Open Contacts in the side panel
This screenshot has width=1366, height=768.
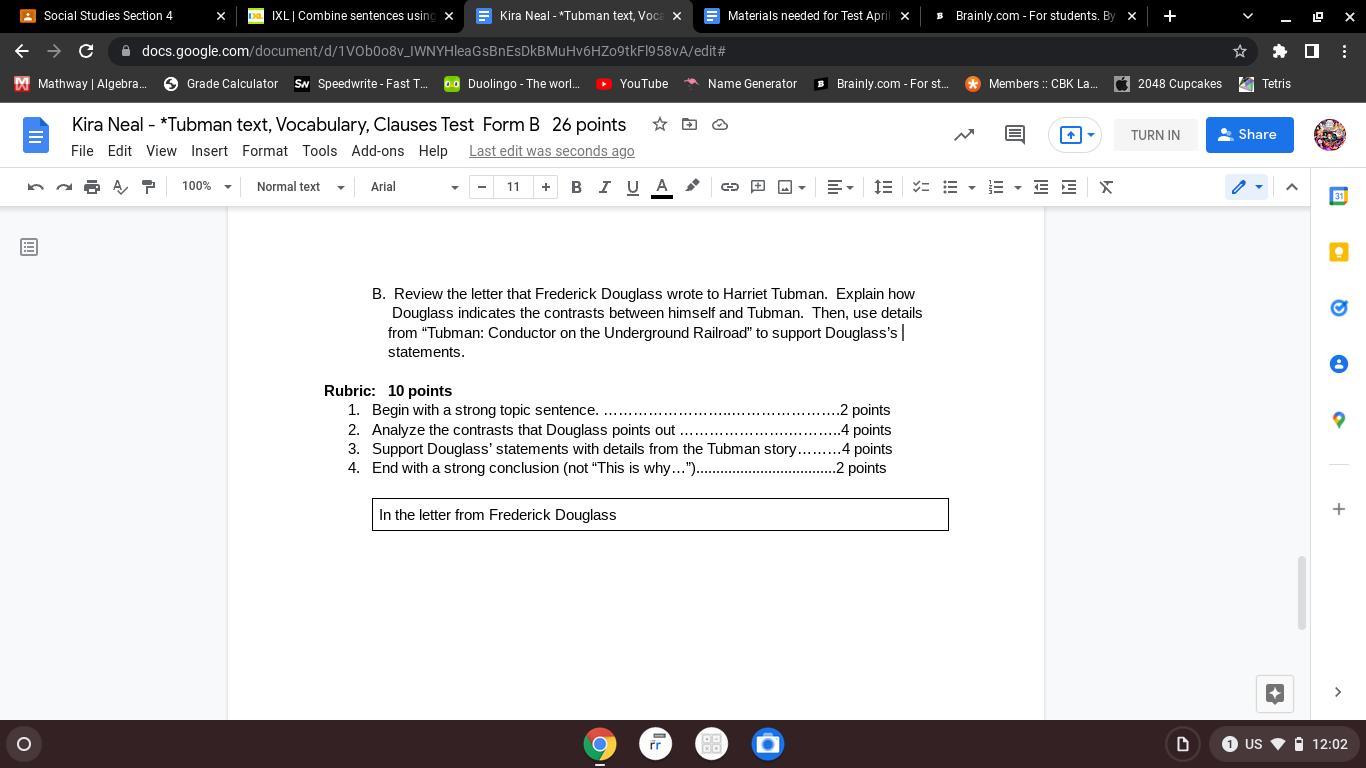pos(1339,364)
